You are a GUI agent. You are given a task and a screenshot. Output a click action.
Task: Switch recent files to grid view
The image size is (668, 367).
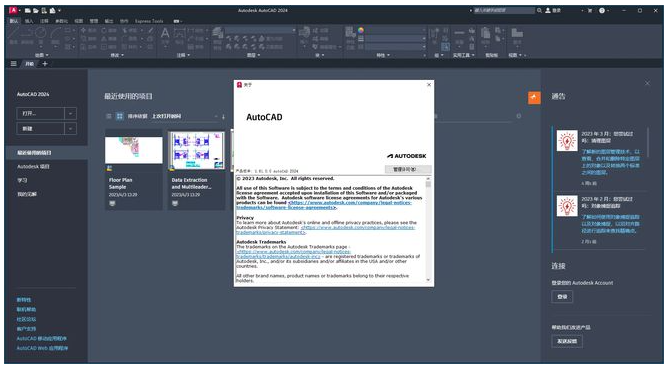pyautogui.click(x=120, y=116)
